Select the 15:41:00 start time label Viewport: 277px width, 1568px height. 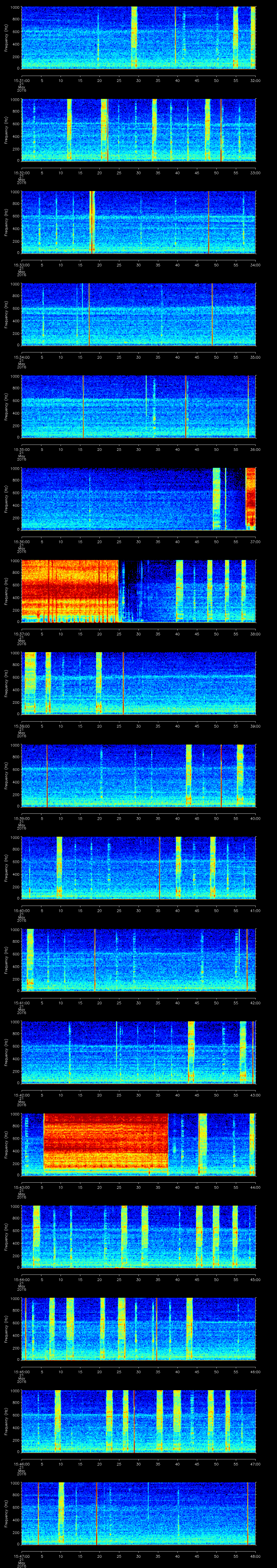[21, 1003]
